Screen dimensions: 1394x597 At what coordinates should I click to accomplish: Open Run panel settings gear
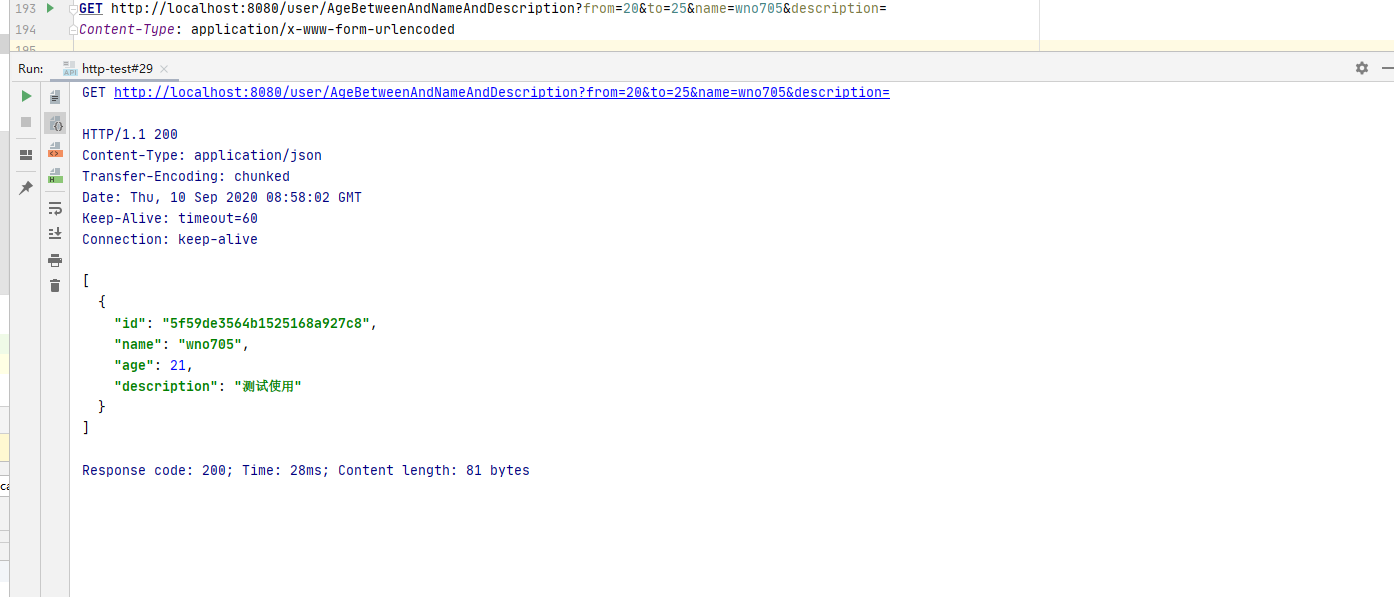[x=1361, y=68]
